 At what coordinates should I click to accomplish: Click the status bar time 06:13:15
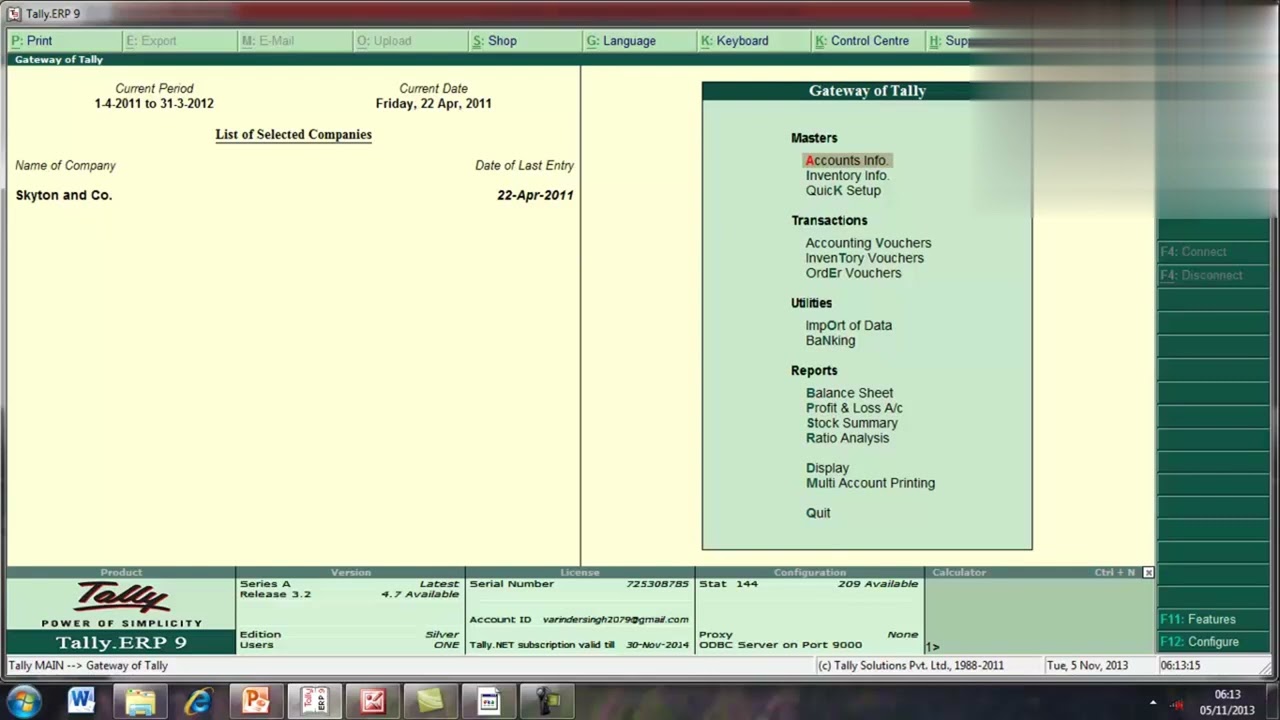click(1181, 665)
